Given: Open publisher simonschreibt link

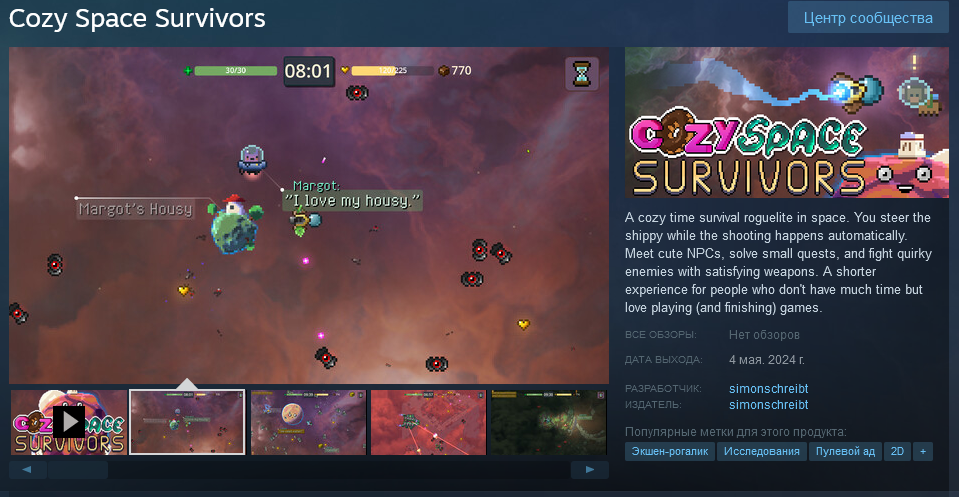Looking at the screenshot, I should coord(768,404).
